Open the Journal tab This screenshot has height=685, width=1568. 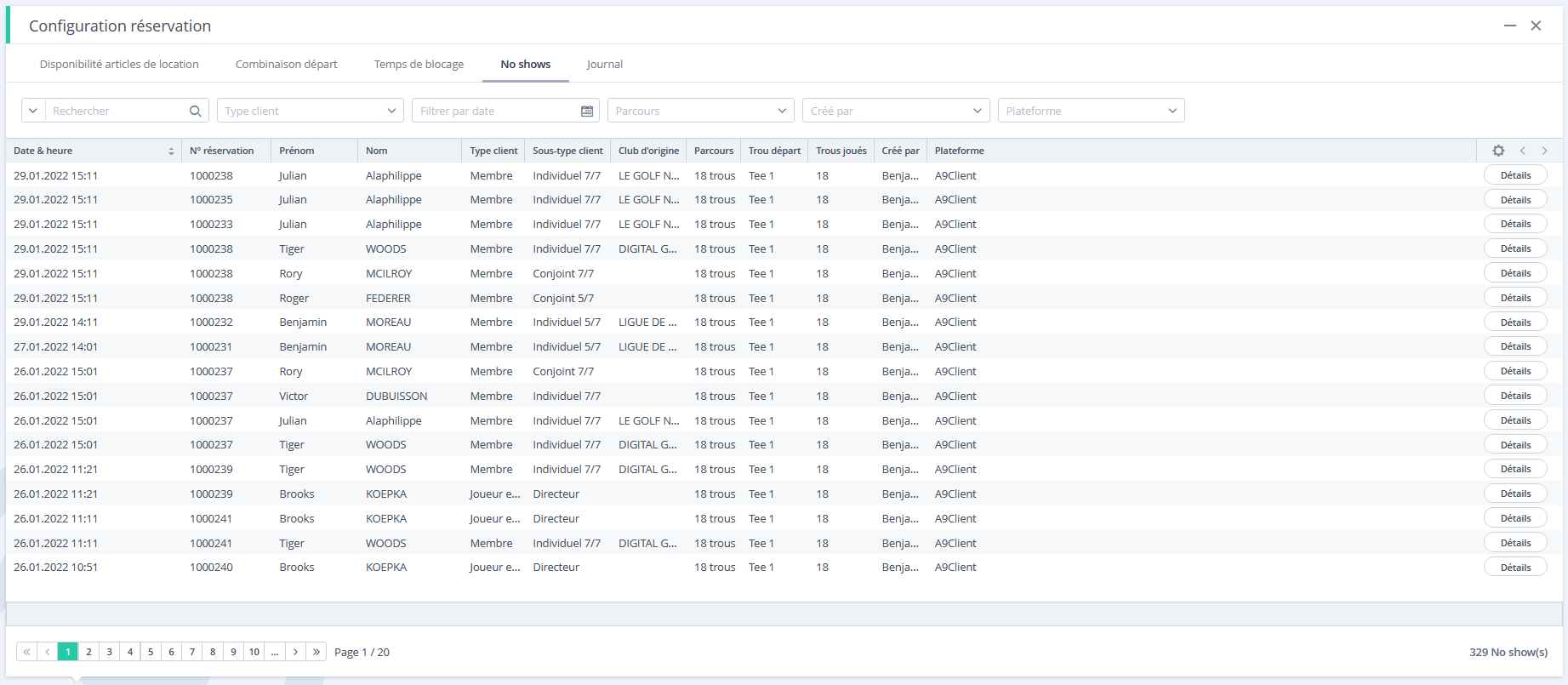pos(605,64)
